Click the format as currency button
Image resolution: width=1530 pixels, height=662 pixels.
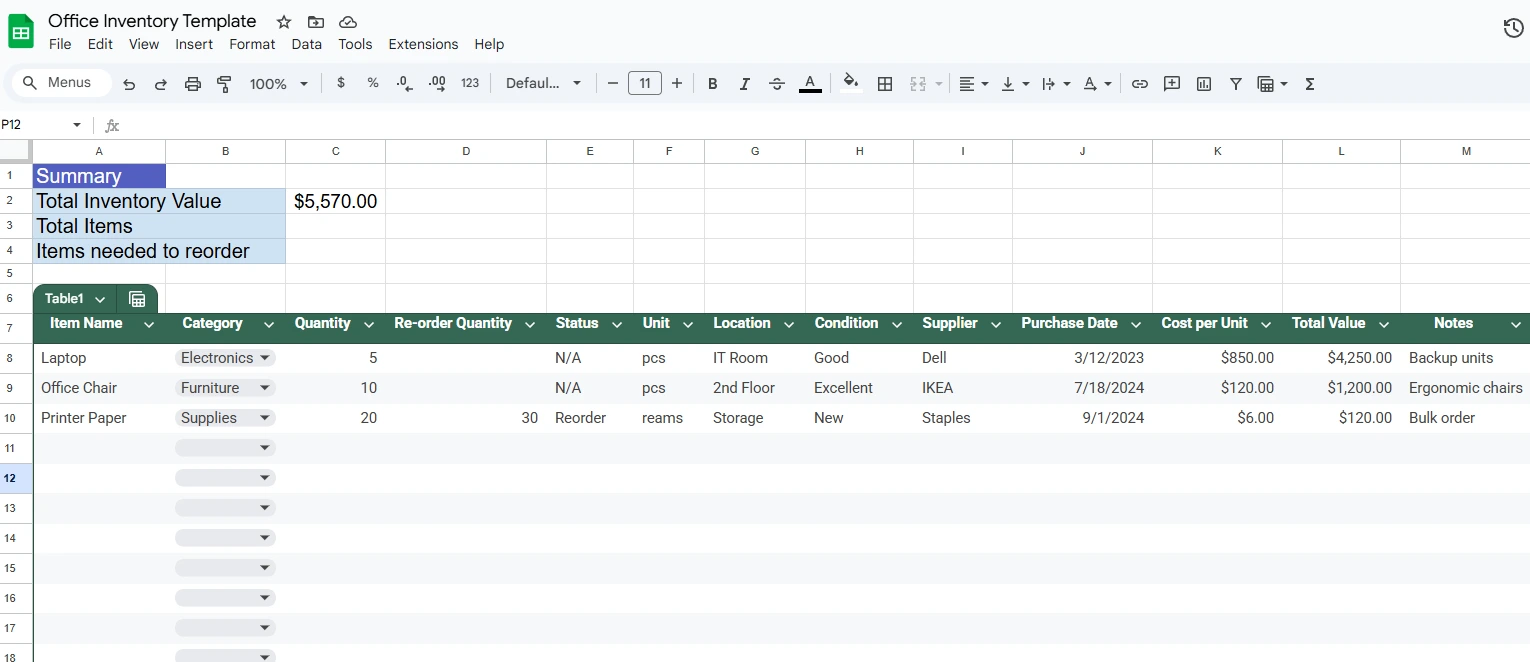tap(341, 83)
